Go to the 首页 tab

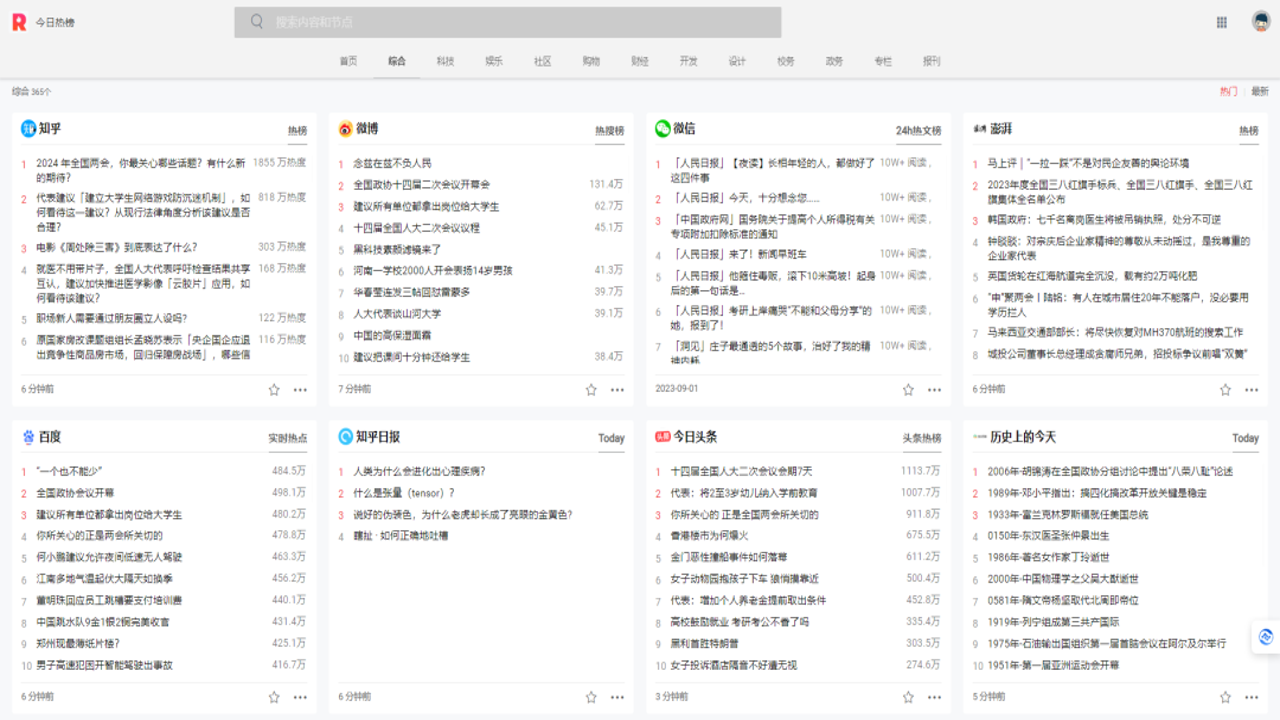pos(348,61)
